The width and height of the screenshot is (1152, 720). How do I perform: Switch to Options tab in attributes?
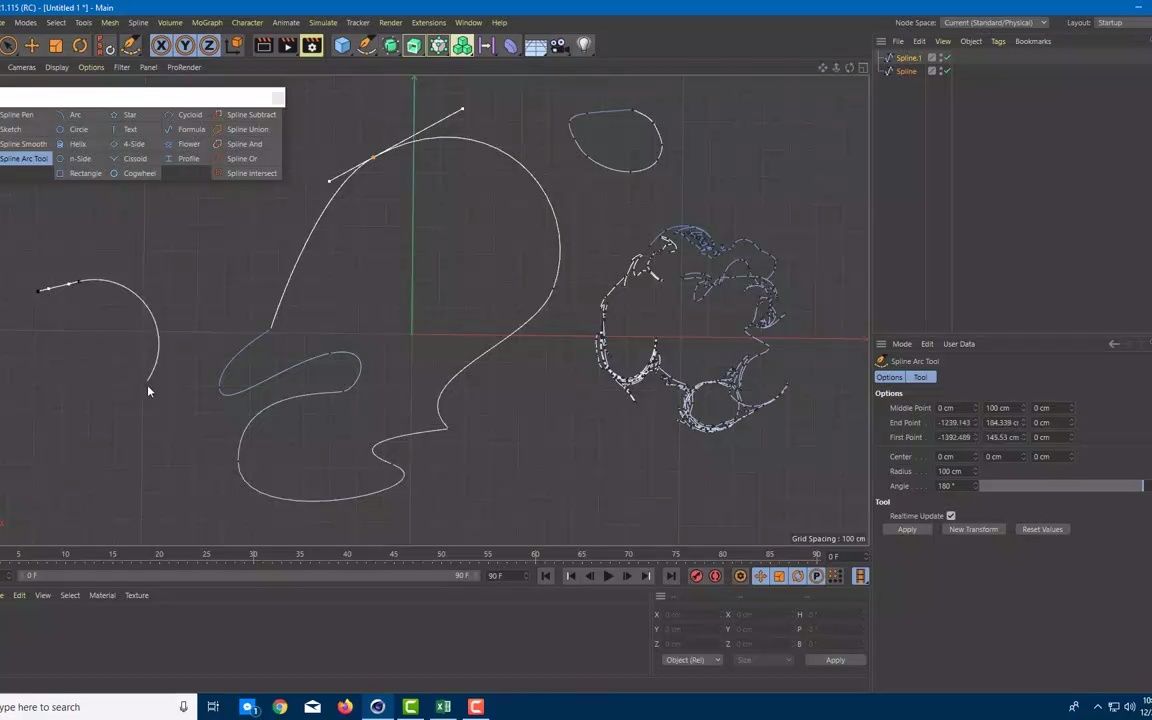(889, 377)
